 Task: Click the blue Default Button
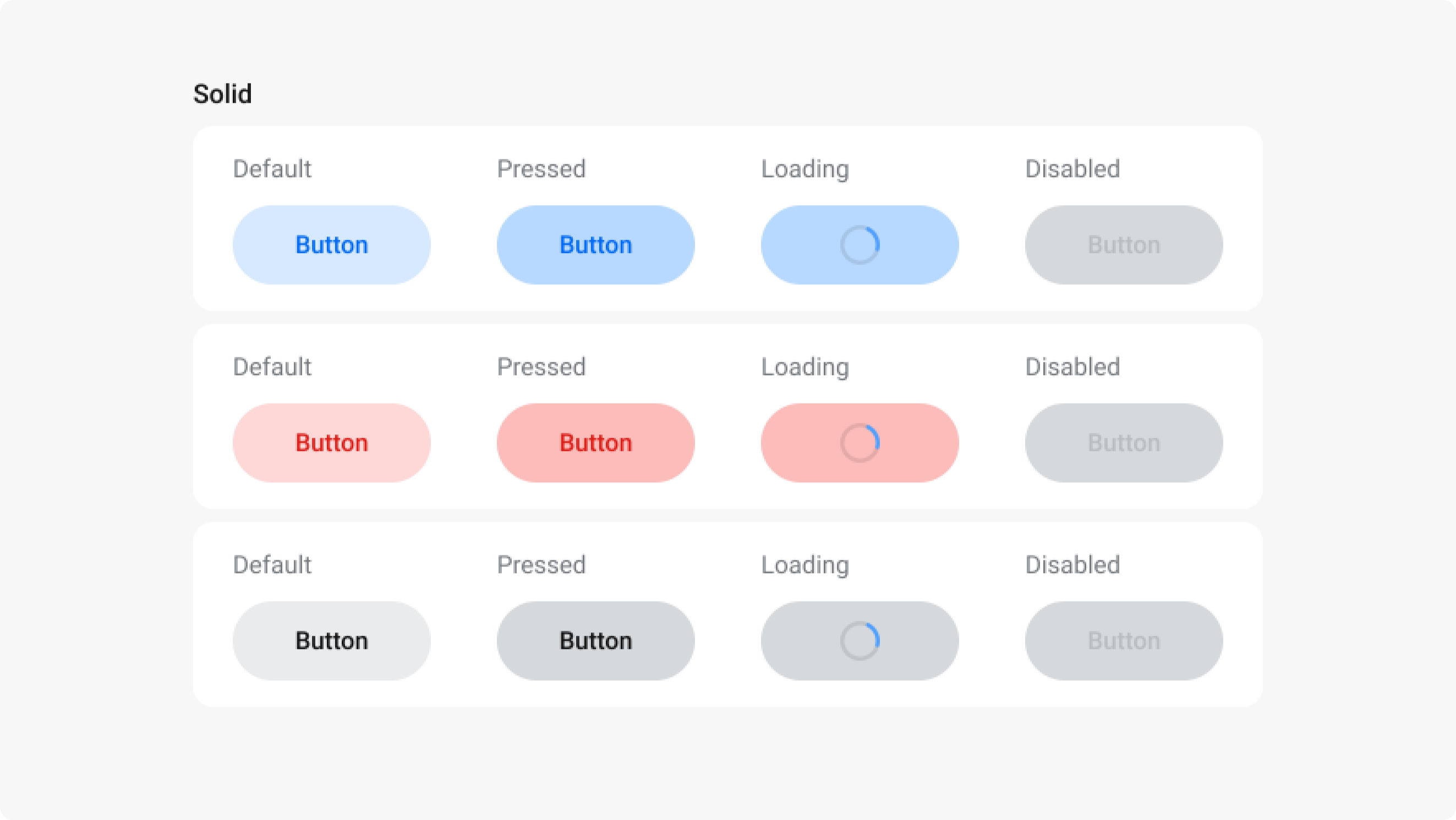[x=331, y=245]
